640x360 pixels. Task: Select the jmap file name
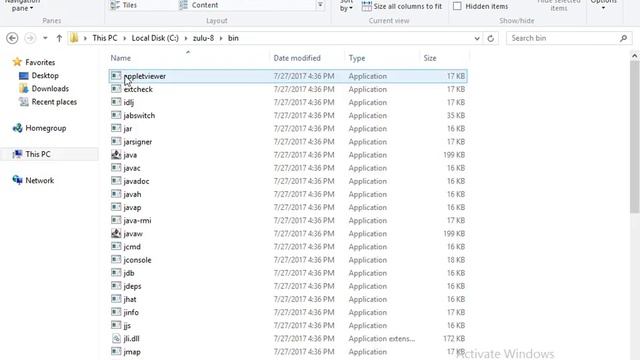[x=132, y=351]
